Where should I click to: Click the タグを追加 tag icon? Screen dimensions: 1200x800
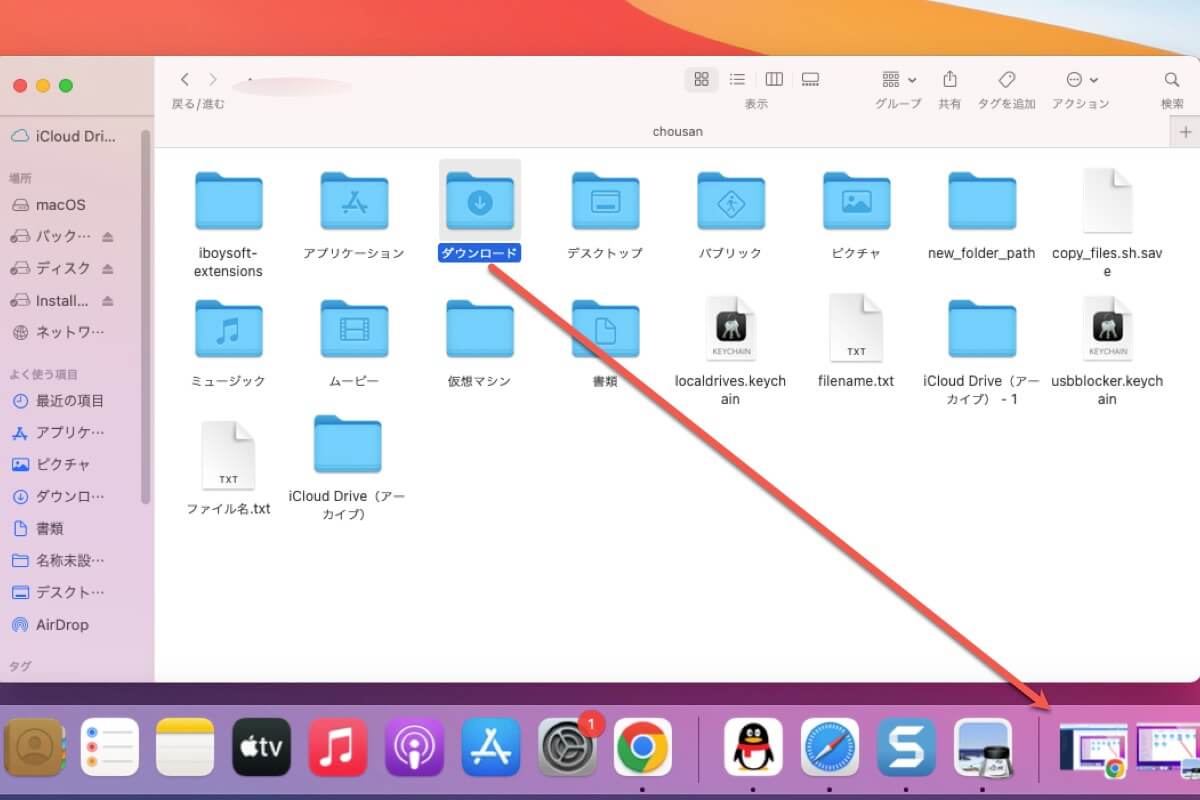[1006, 79]
